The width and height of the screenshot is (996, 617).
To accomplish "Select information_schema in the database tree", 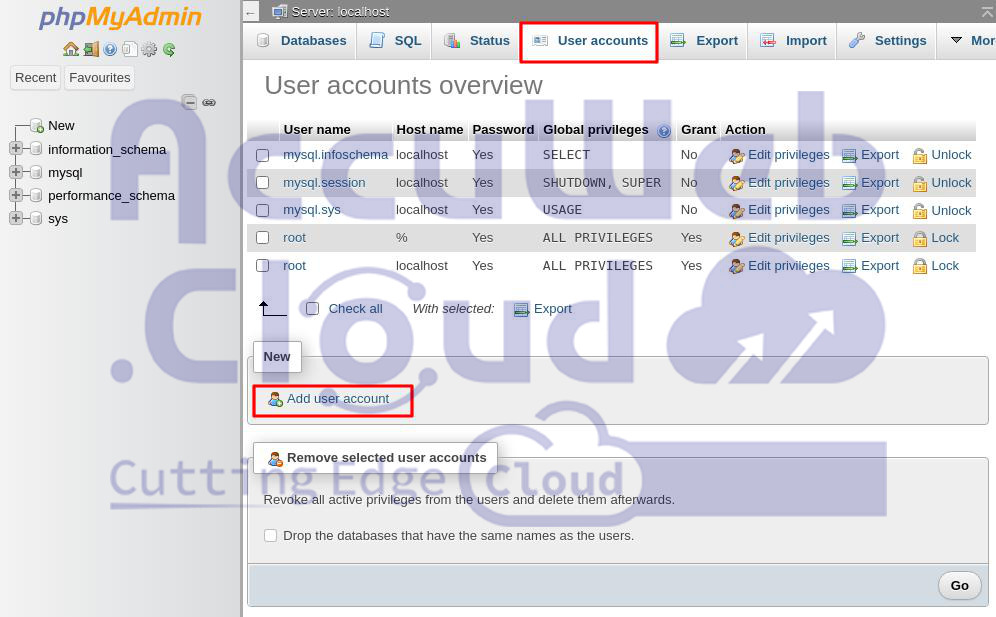I will (107, 149).
